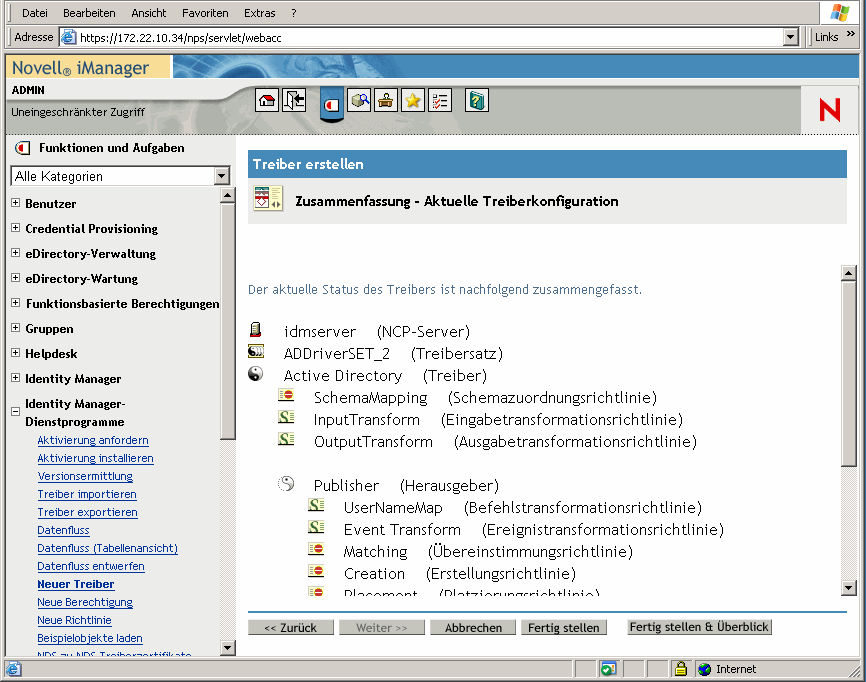Open the iManager Home view
866x682 pixels.
tap(266, 101)
